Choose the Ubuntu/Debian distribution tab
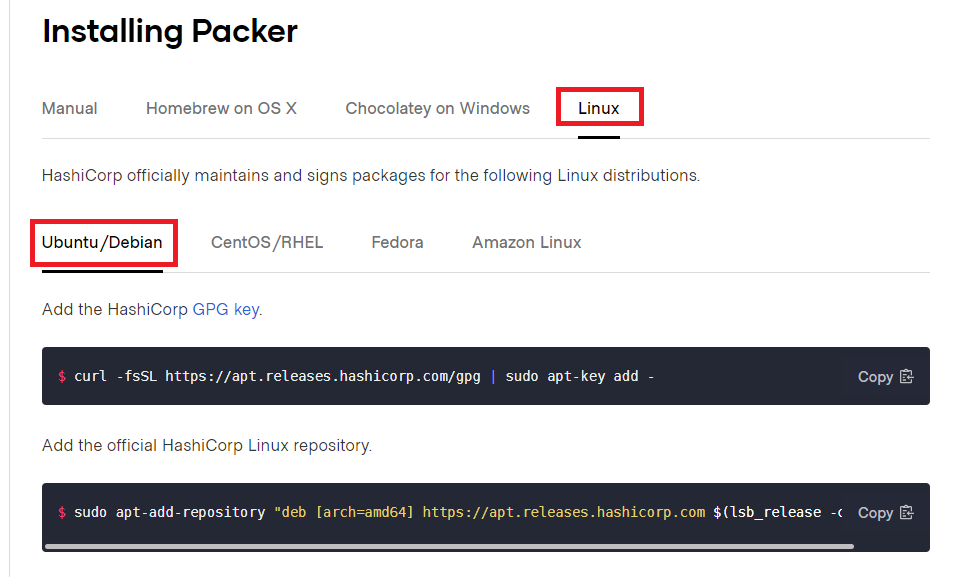962x577 pixels. click(x=102, y=242)
